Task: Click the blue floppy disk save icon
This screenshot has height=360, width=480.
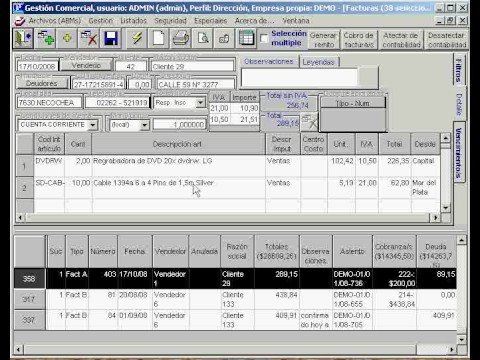Action: 111,38
